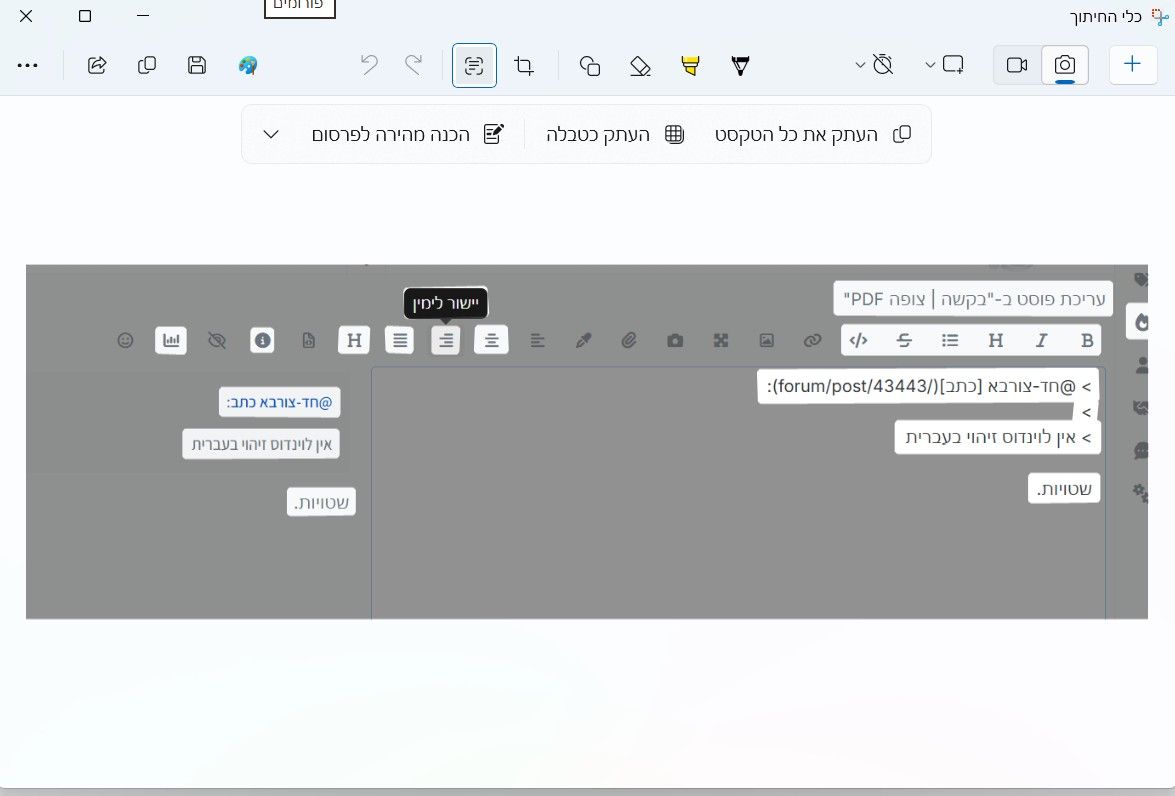Expand the text actions chevron

tap(271, 134)
